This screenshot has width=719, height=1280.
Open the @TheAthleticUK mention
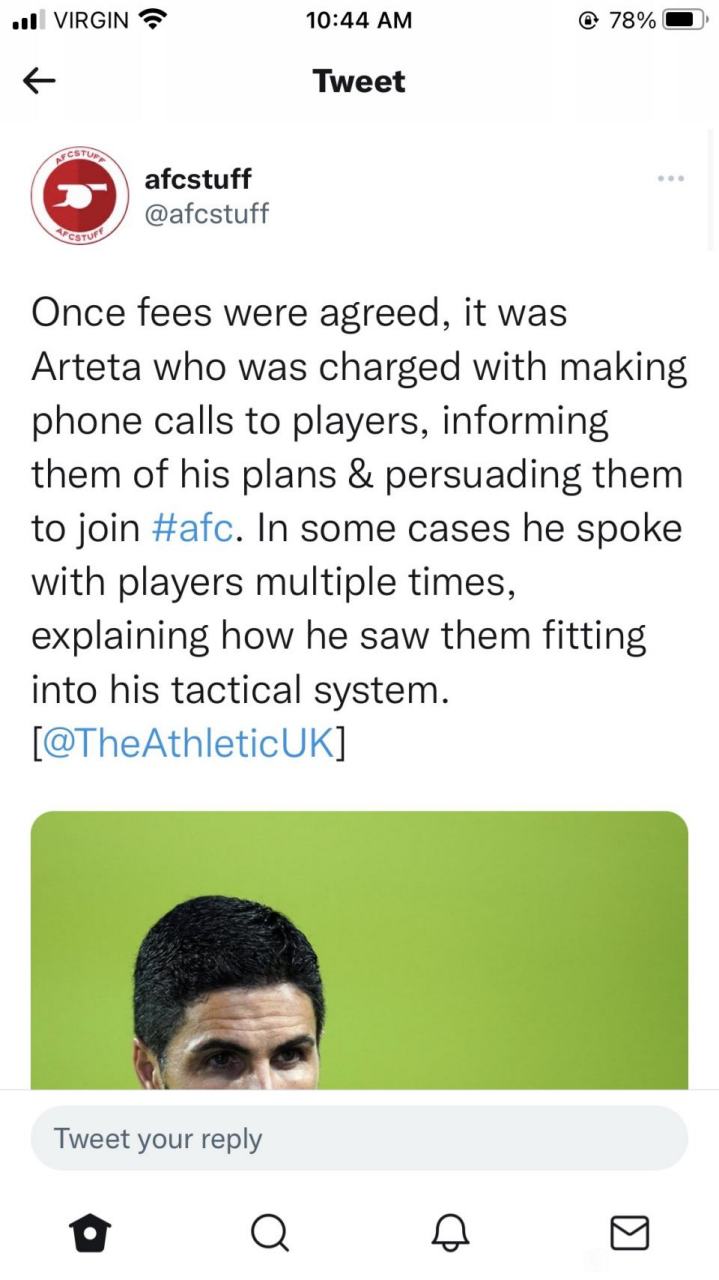point(189,743)
